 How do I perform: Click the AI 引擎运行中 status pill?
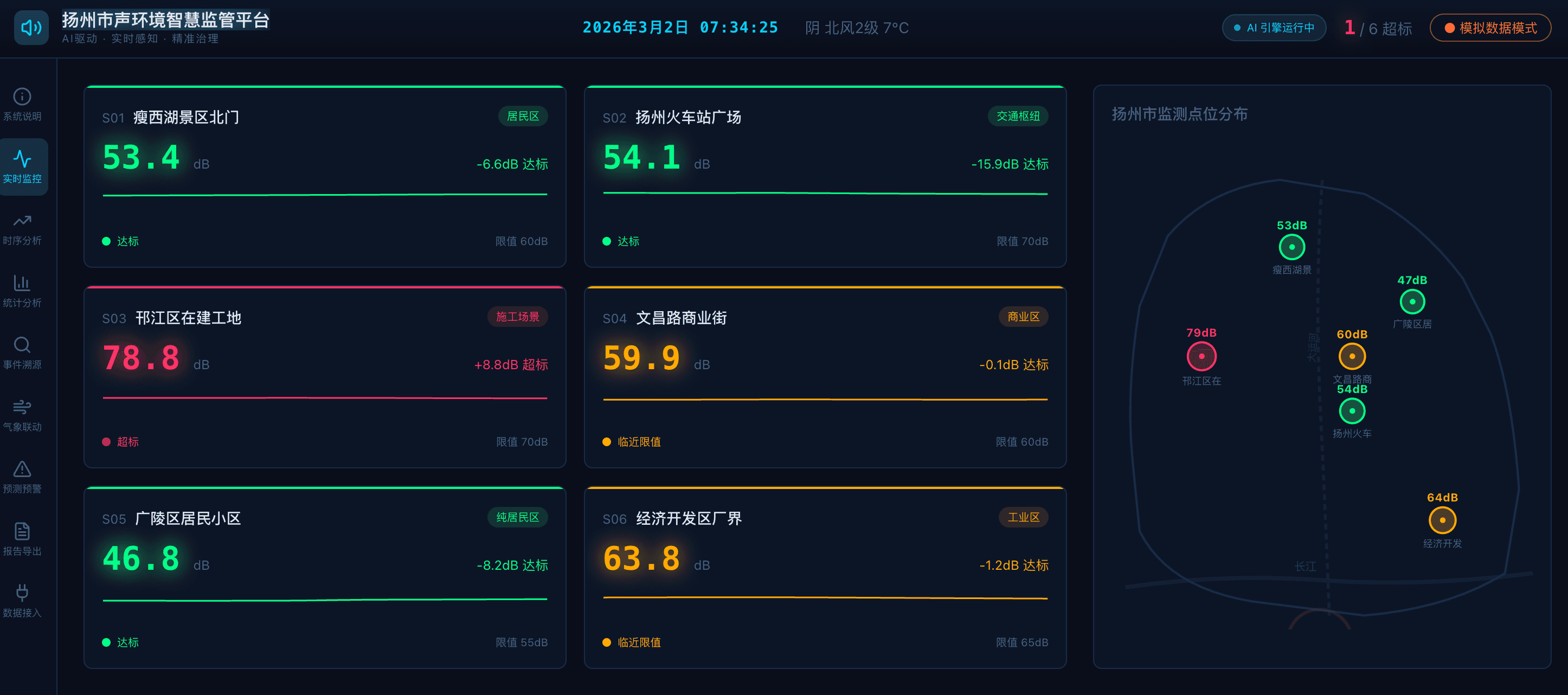(x=1274, y=28)
